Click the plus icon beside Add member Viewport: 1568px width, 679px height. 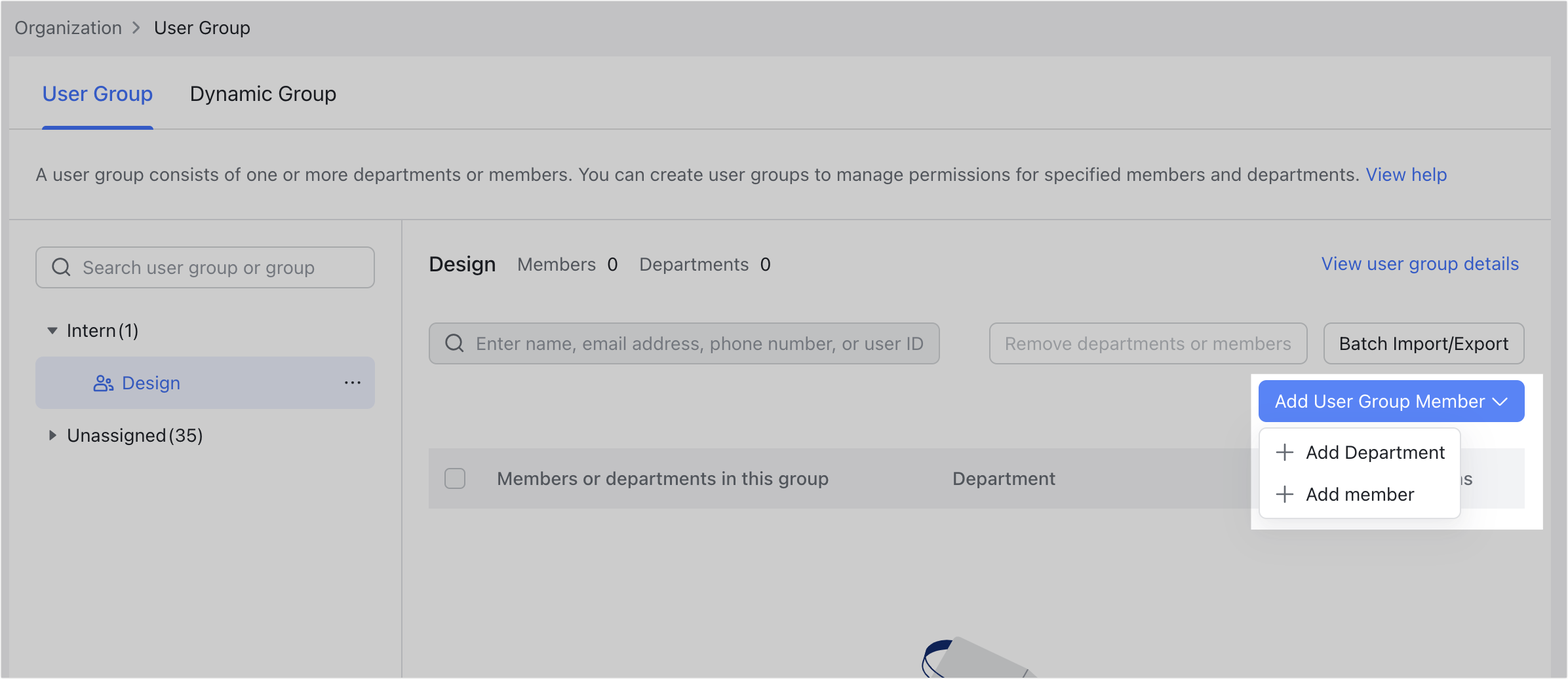coord(1284,494)
